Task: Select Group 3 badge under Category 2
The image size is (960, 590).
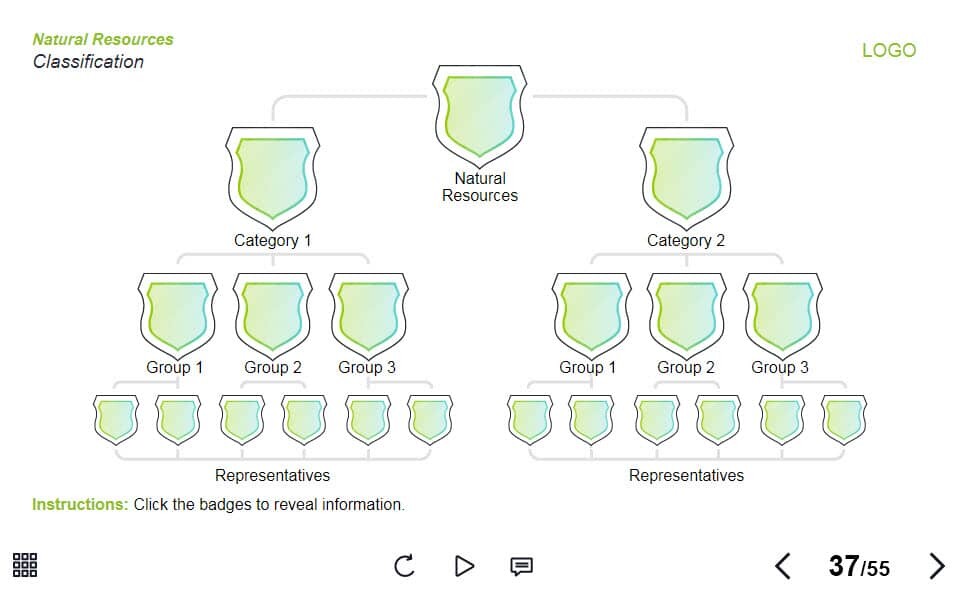Action: pyautogui.click(x=781, y=313)
